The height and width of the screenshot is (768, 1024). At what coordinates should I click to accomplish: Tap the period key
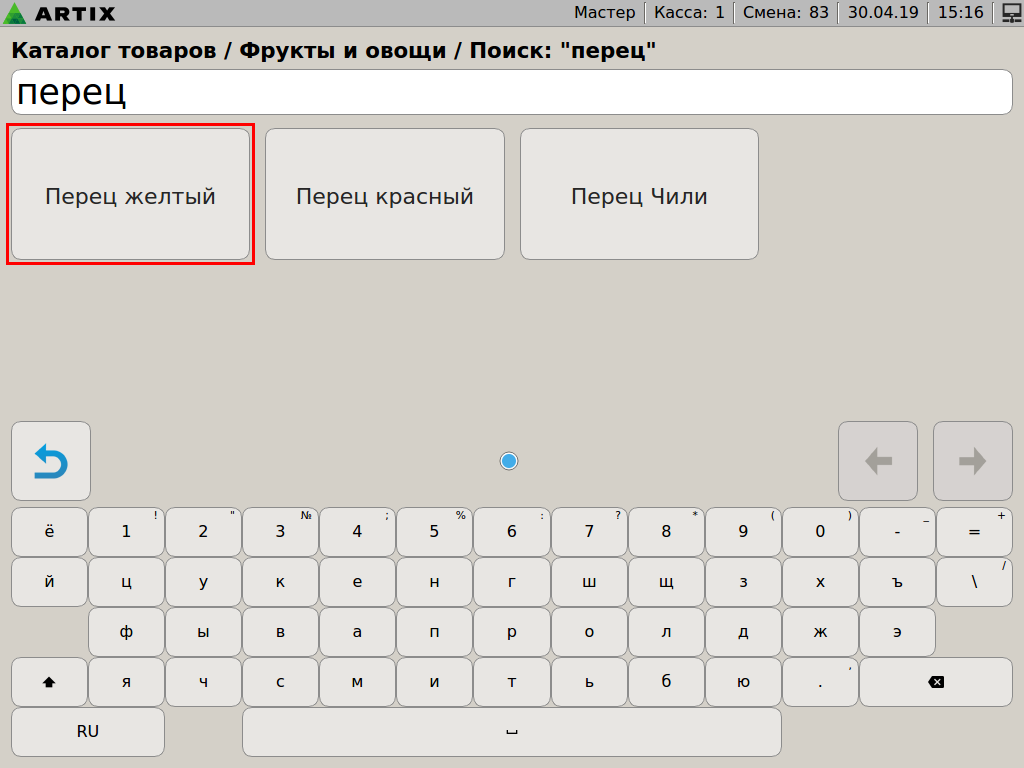820,683
